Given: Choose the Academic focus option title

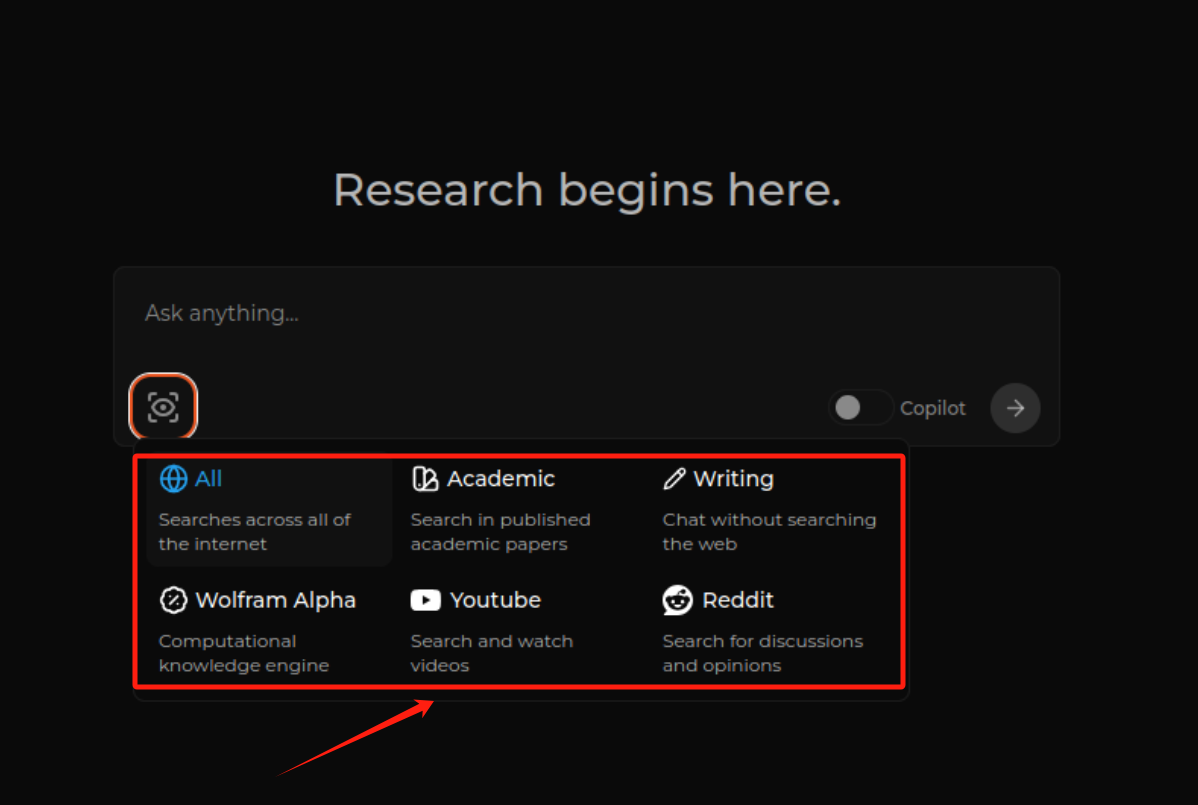Looking at the screenshot, I should 500,479.
